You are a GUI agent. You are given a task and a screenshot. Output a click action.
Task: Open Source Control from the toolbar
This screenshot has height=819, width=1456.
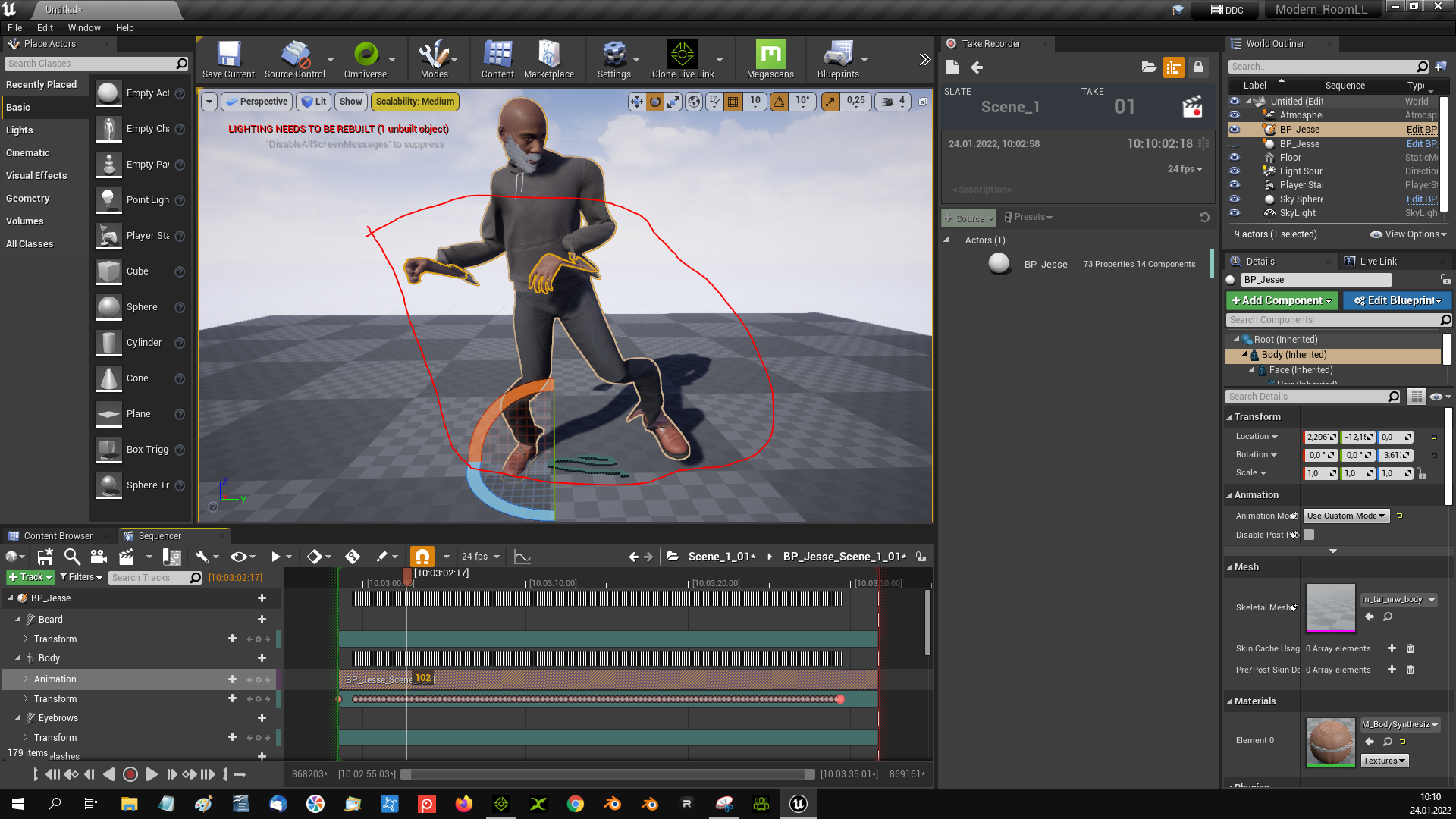pyautogui.click(x=294, y=59)
